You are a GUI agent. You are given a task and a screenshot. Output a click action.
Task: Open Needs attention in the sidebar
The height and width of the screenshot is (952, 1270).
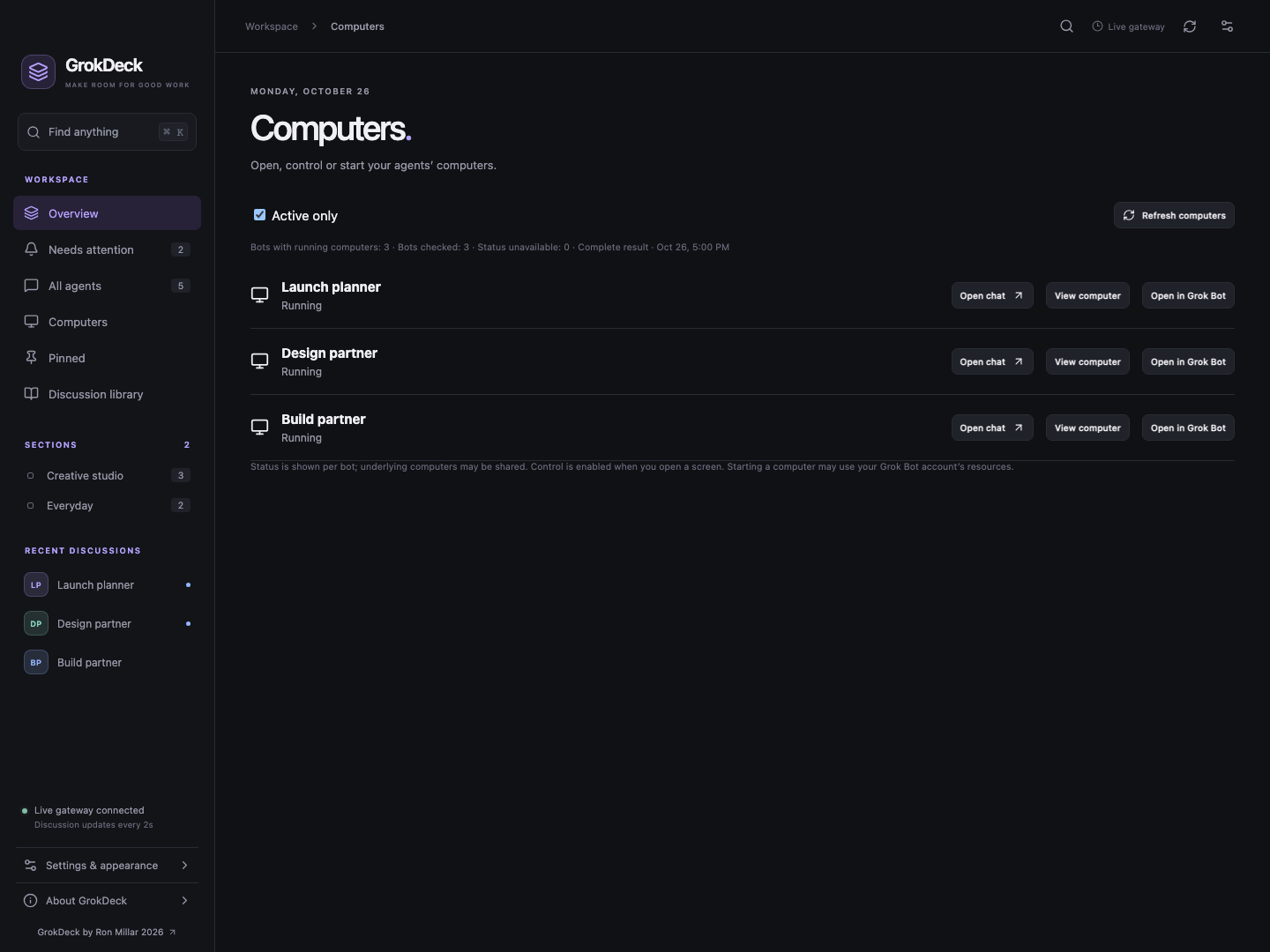[x=107, y=249]
